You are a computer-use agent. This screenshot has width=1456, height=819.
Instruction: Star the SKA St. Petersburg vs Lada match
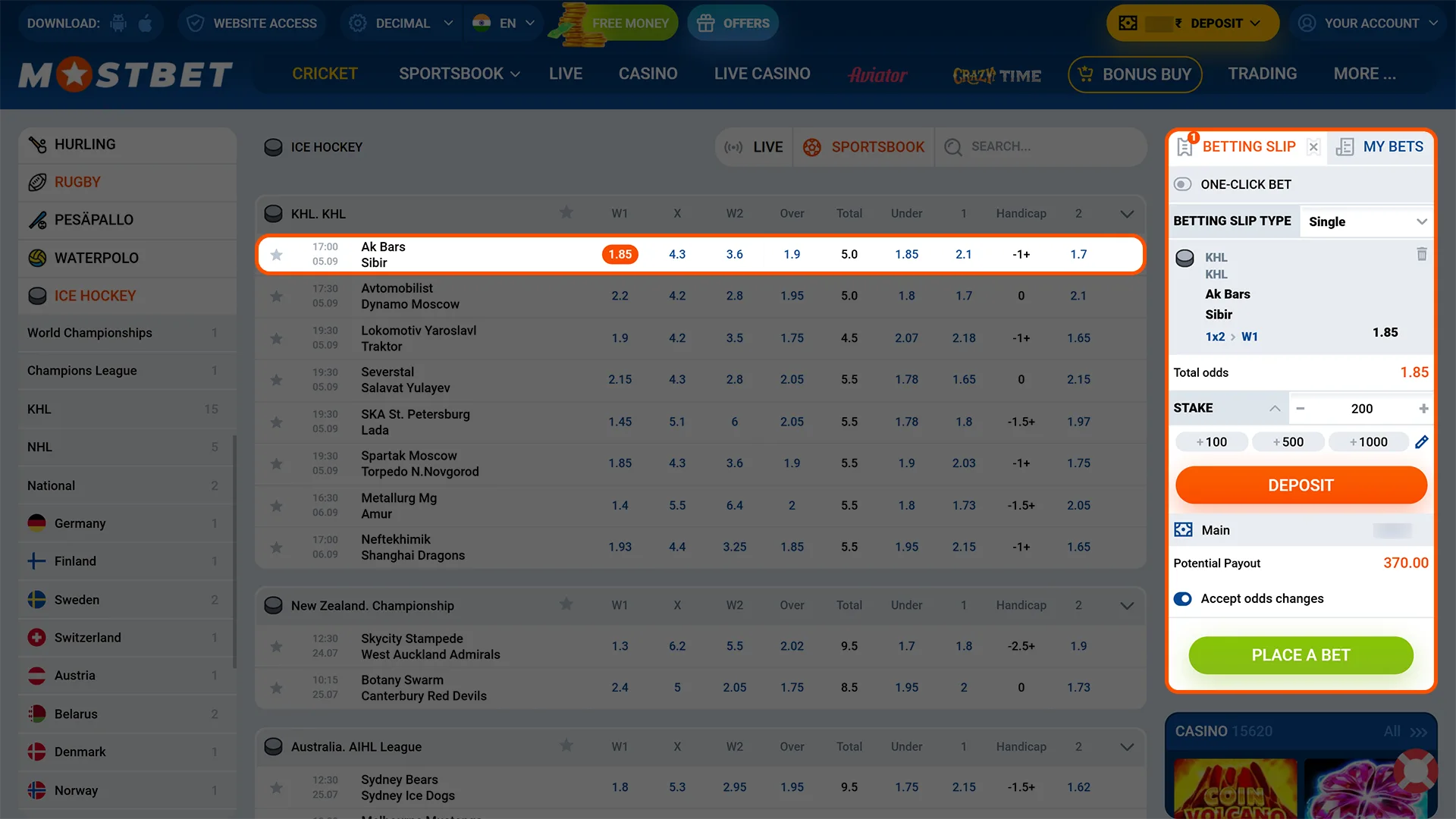pos(277,422)
